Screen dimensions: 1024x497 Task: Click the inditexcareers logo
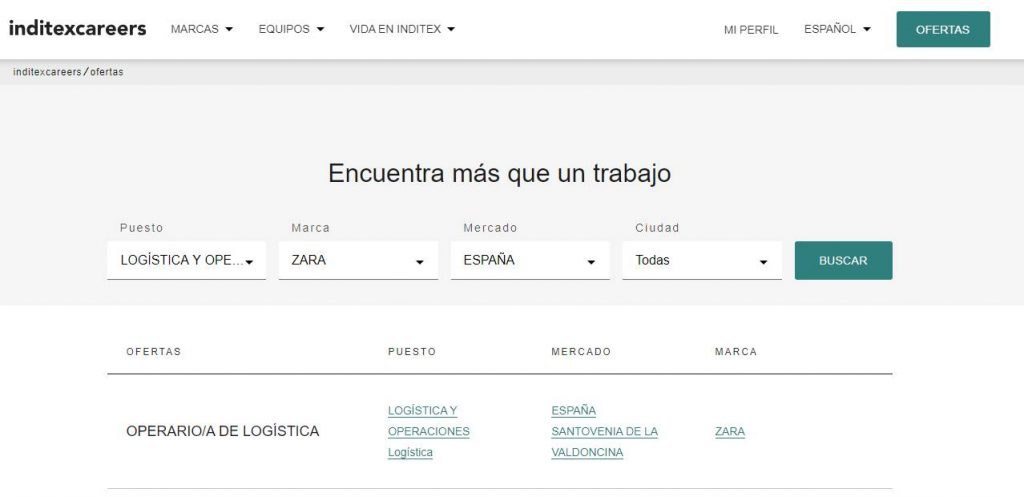click(x=77, y=28)
